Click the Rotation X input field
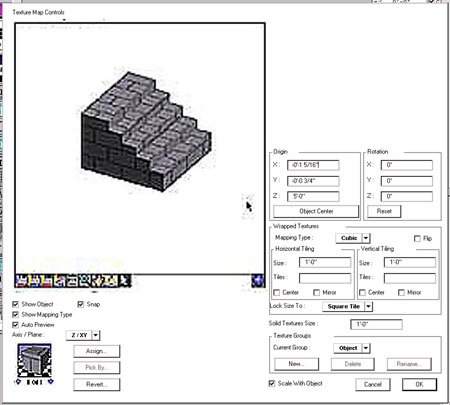 coord(407,165)
